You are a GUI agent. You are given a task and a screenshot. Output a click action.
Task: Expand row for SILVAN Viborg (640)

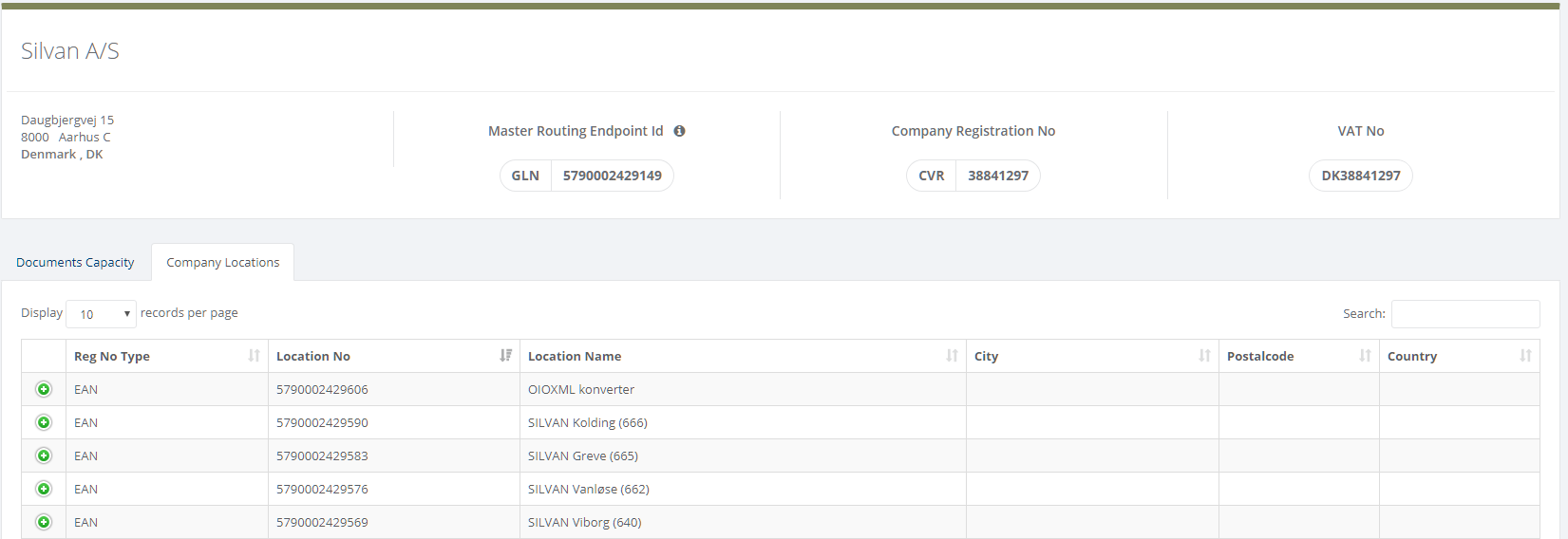click(x=44, y=522)
